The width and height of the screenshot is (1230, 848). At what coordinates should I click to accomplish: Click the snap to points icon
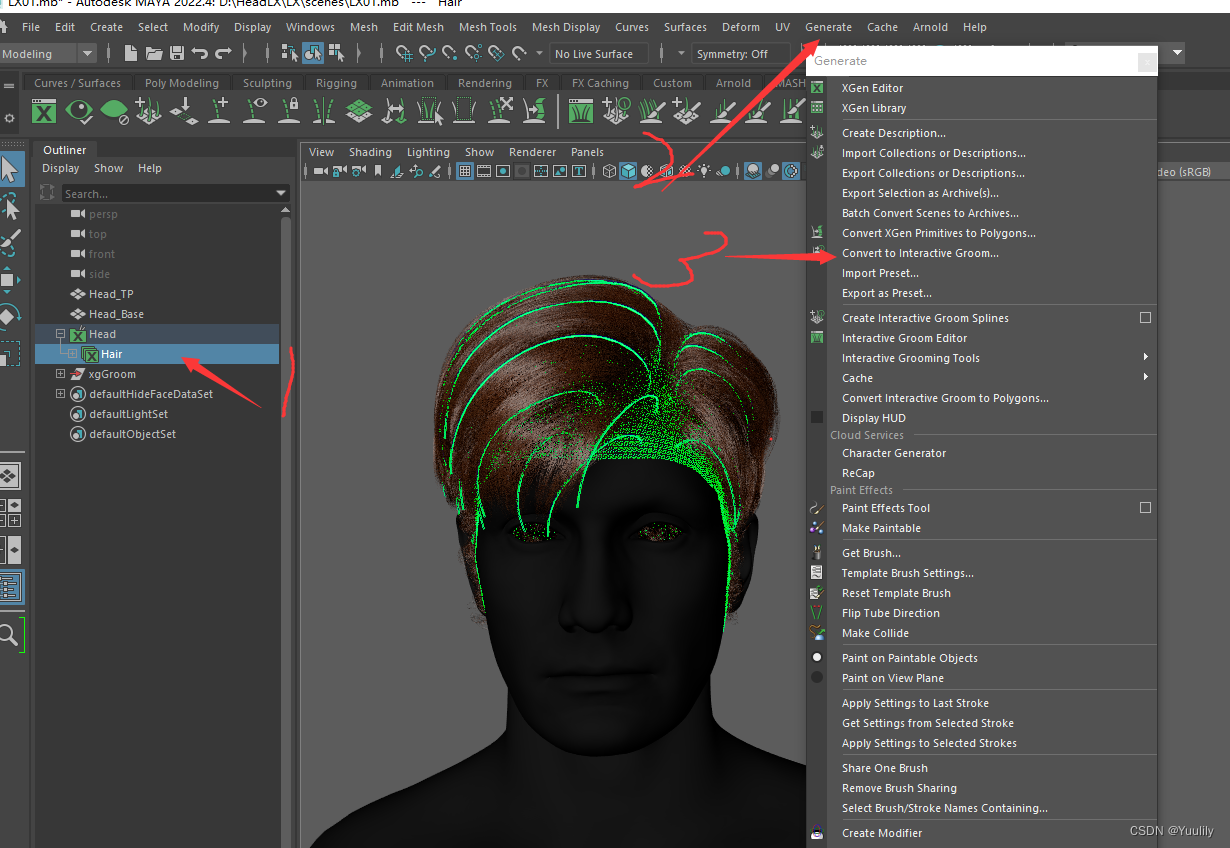[450, 53]
